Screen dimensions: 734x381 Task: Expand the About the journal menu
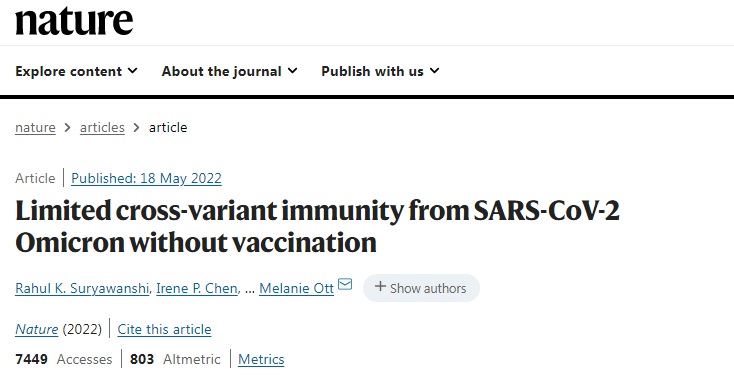[x=229, y=71]
